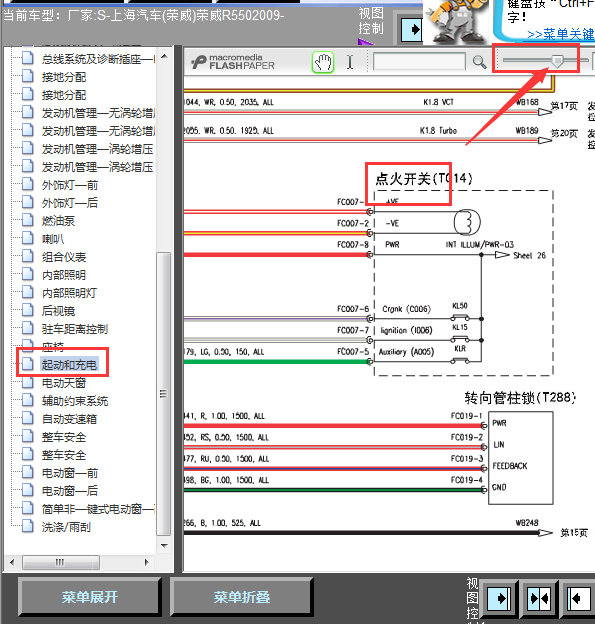
Task: Click document icon beside 驻车距离控制
Action: [x=27, y=328]
